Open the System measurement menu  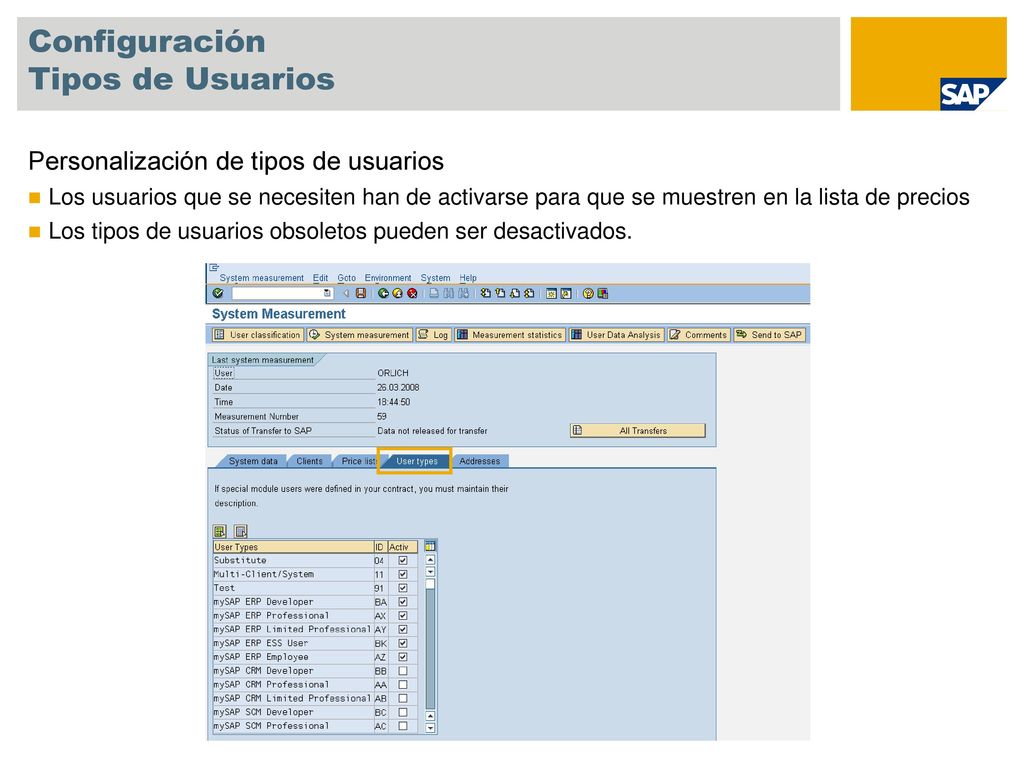261,278
